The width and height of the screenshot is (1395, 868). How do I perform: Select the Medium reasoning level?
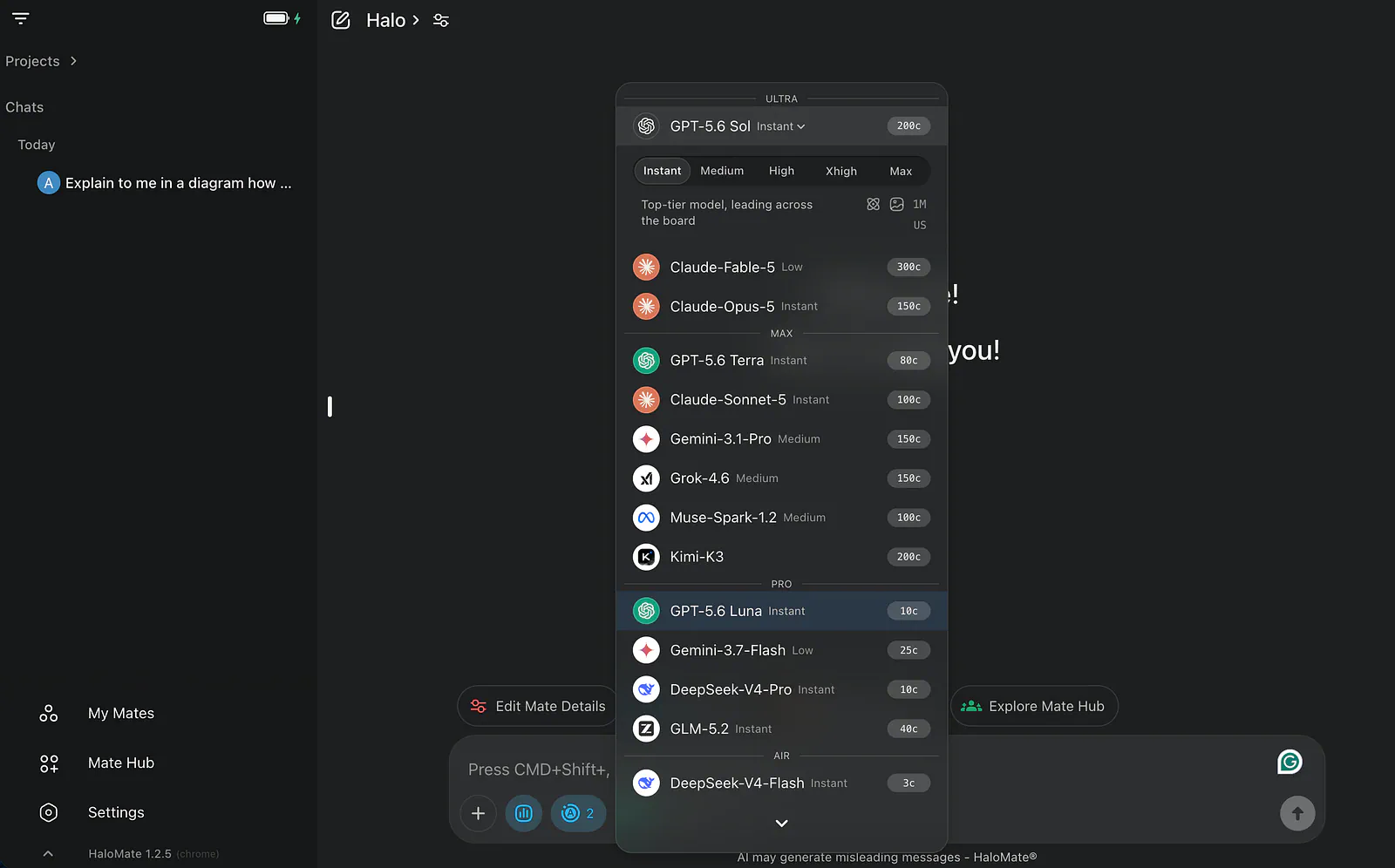point(722,171)
